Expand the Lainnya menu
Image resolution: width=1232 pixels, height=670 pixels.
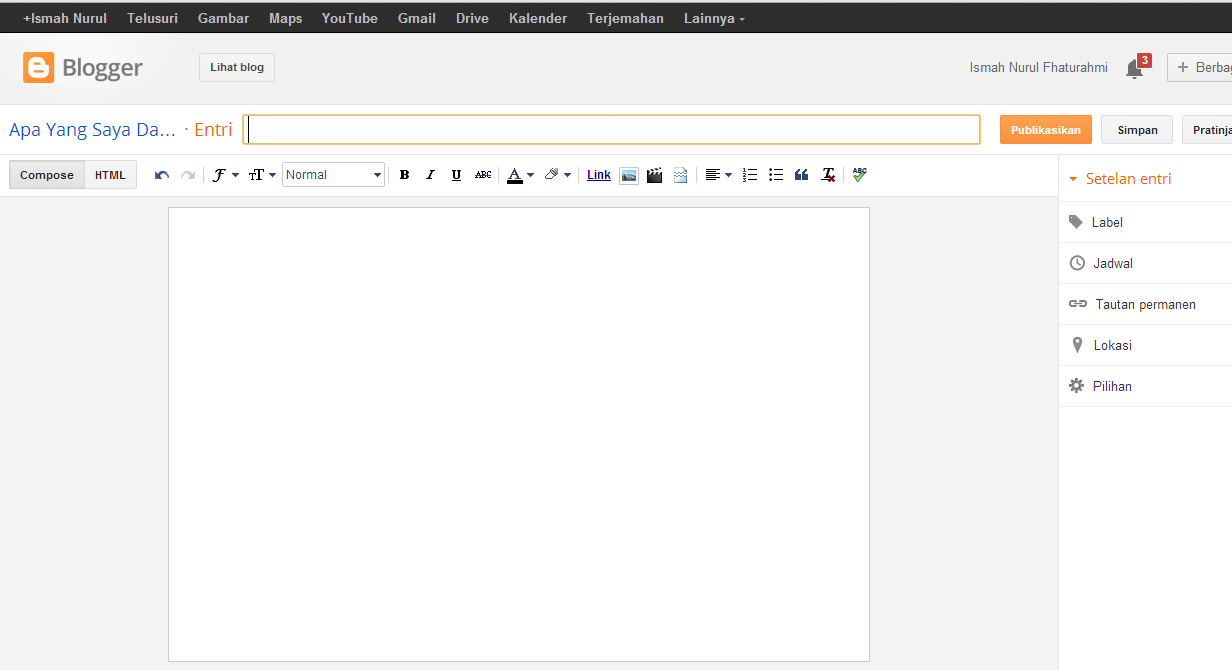coord(714,18)
